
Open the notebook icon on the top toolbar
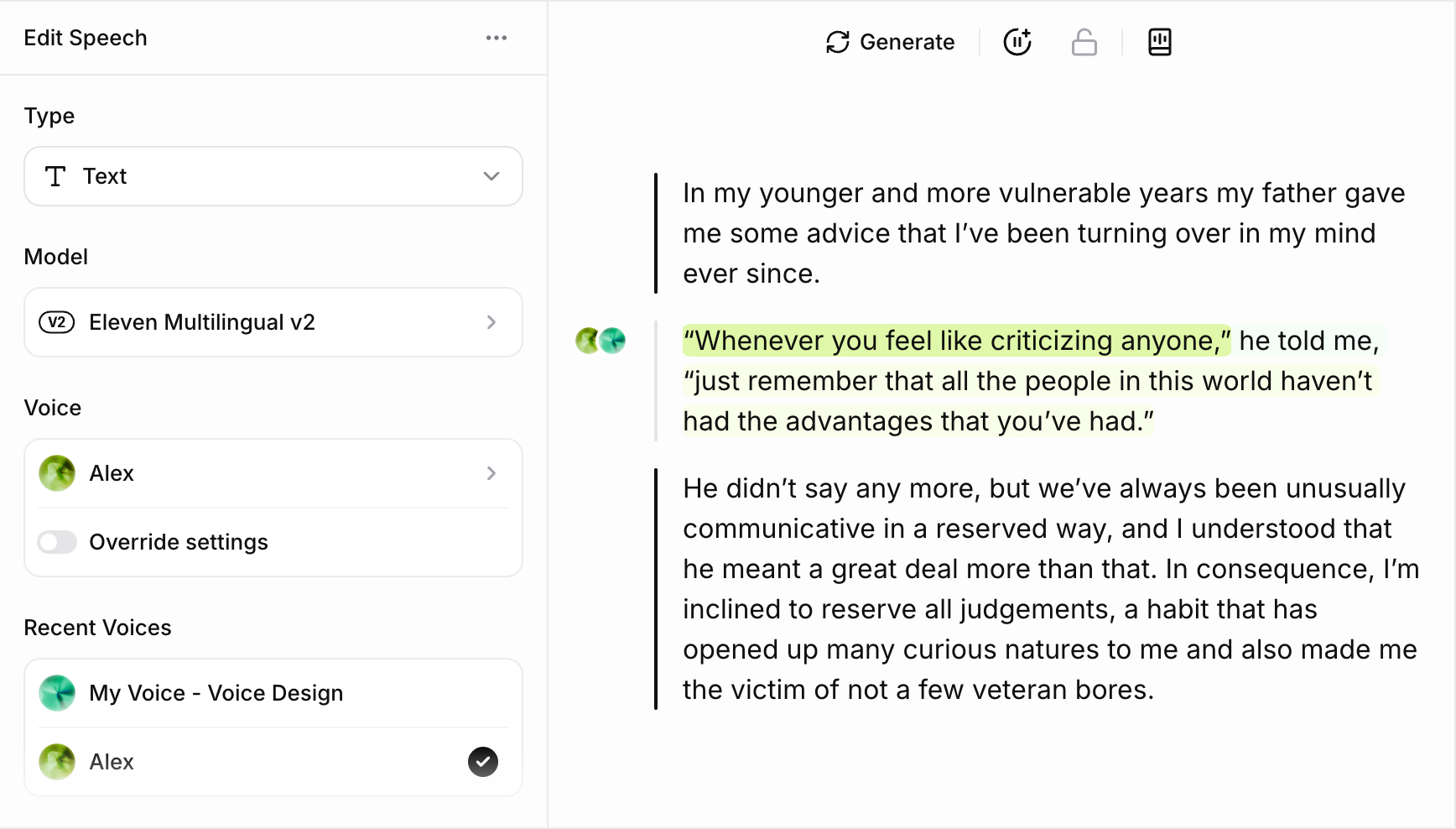(1160, 41)
